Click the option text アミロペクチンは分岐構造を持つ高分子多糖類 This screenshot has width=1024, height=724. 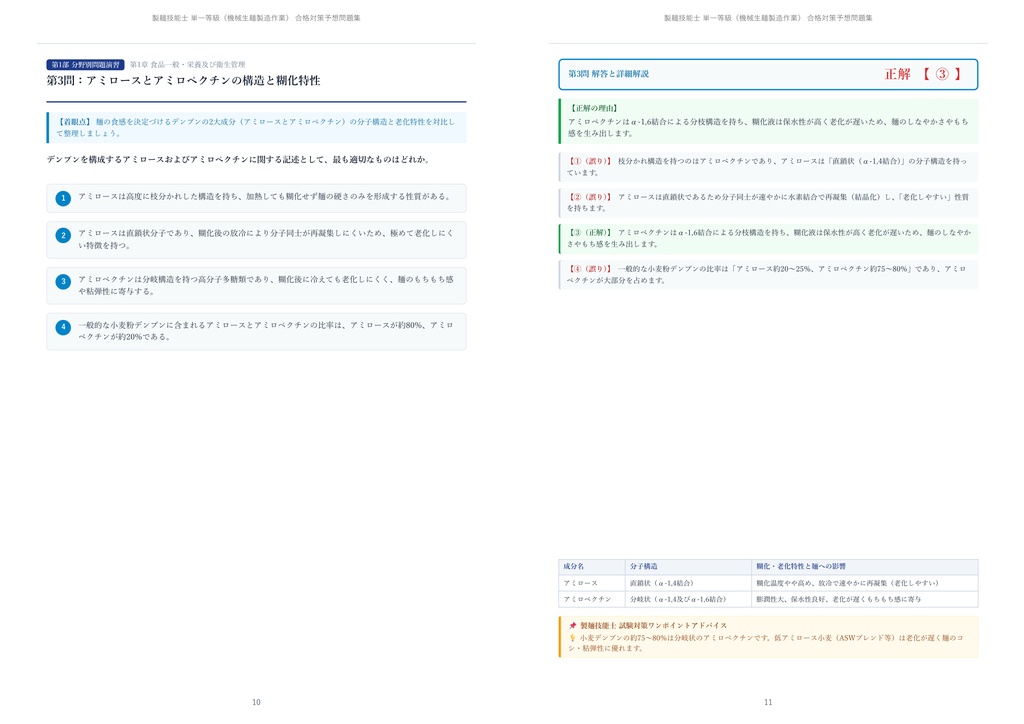click(x=266, y=285)
